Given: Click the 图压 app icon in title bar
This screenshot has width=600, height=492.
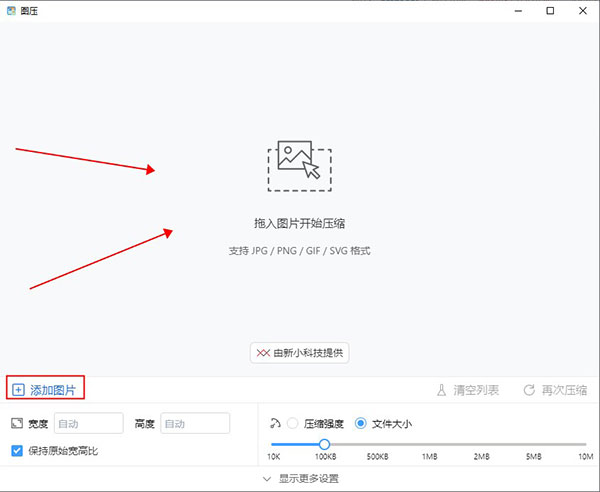Looking at the screenshot, I should [11, 11].
